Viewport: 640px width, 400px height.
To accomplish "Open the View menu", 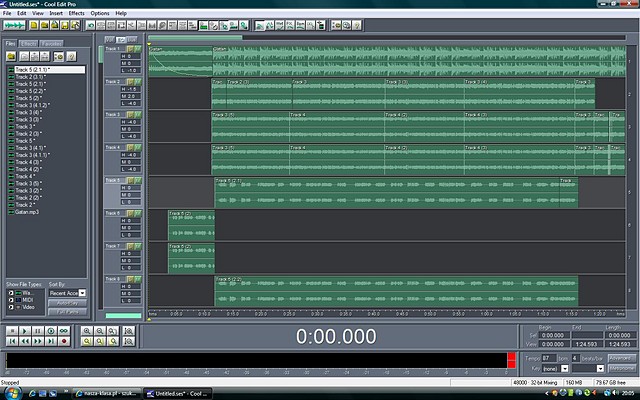I will [38, 13].
